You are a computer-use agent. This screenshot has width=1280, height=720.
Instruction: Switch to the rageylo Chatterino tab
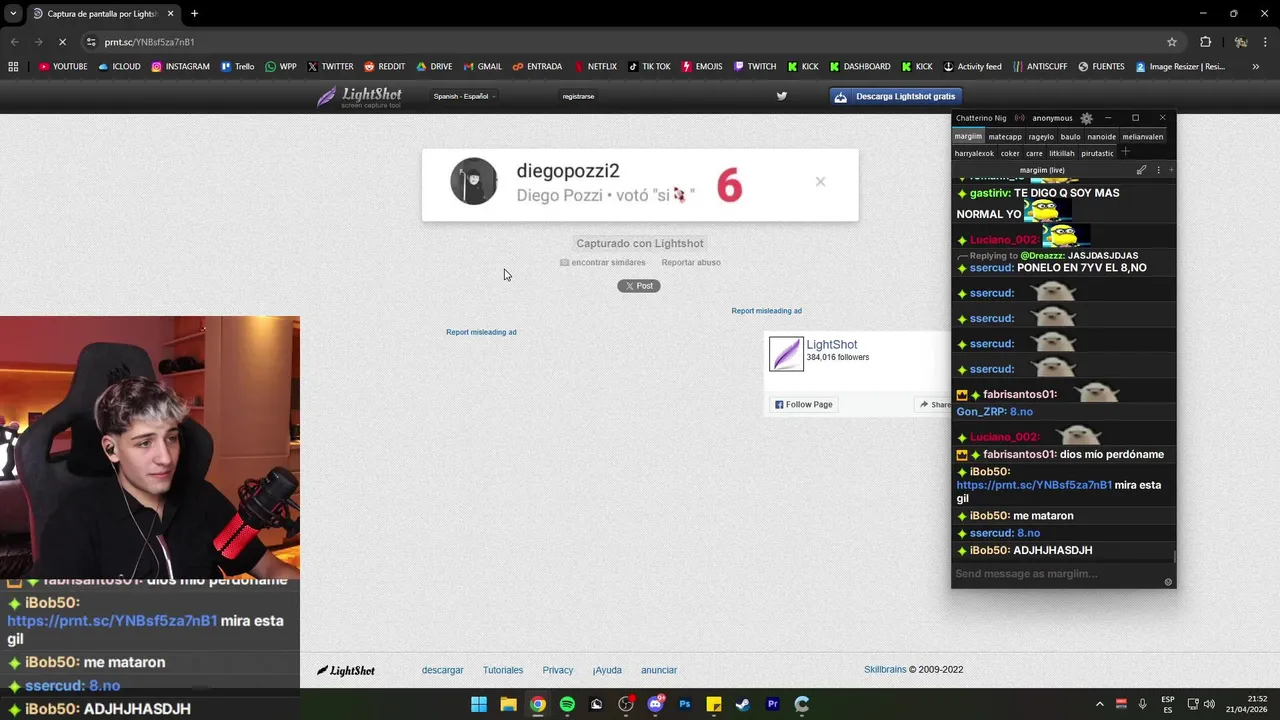[x=1041, y=137]
